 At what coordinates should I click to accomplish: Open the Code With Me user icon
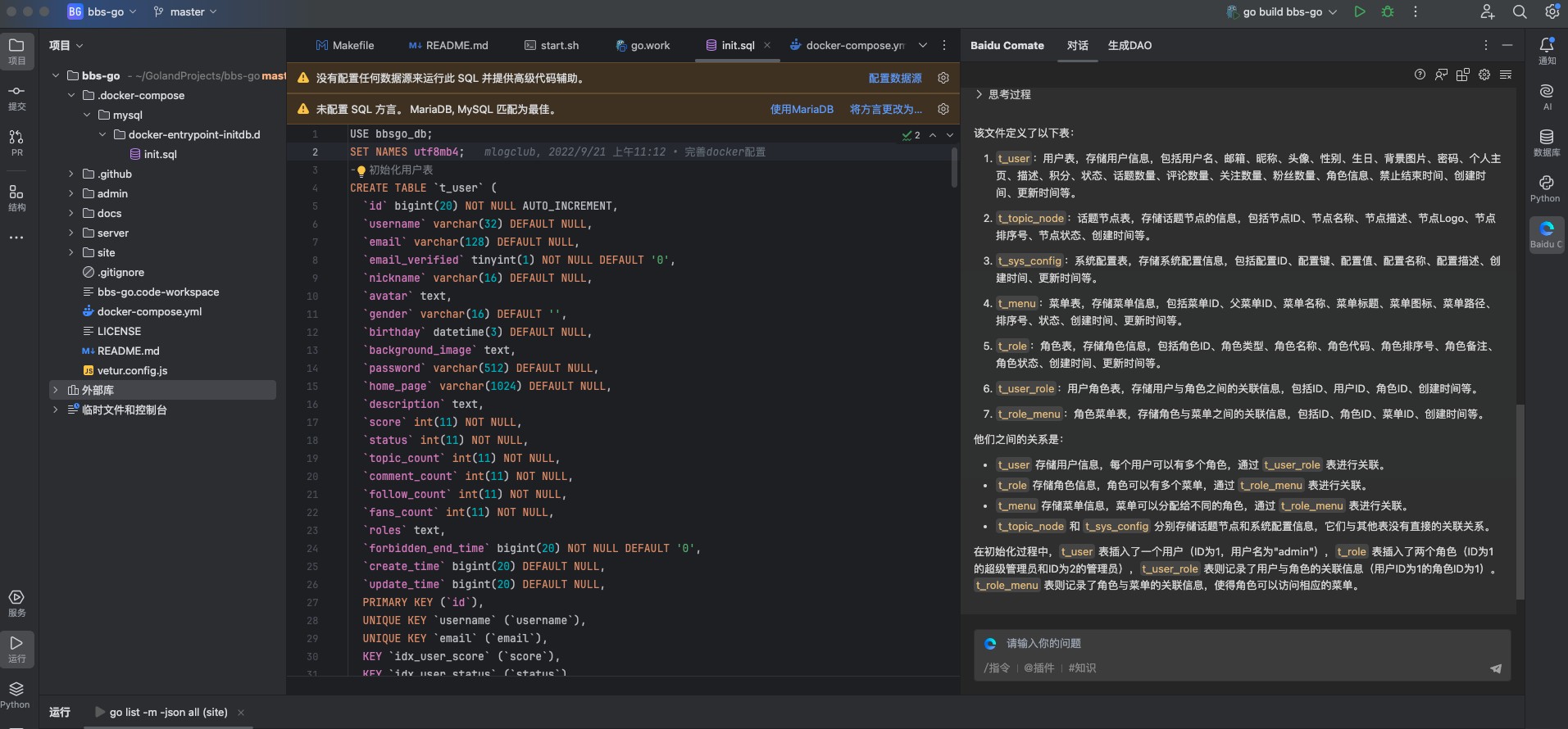[x=1488, y=11]
